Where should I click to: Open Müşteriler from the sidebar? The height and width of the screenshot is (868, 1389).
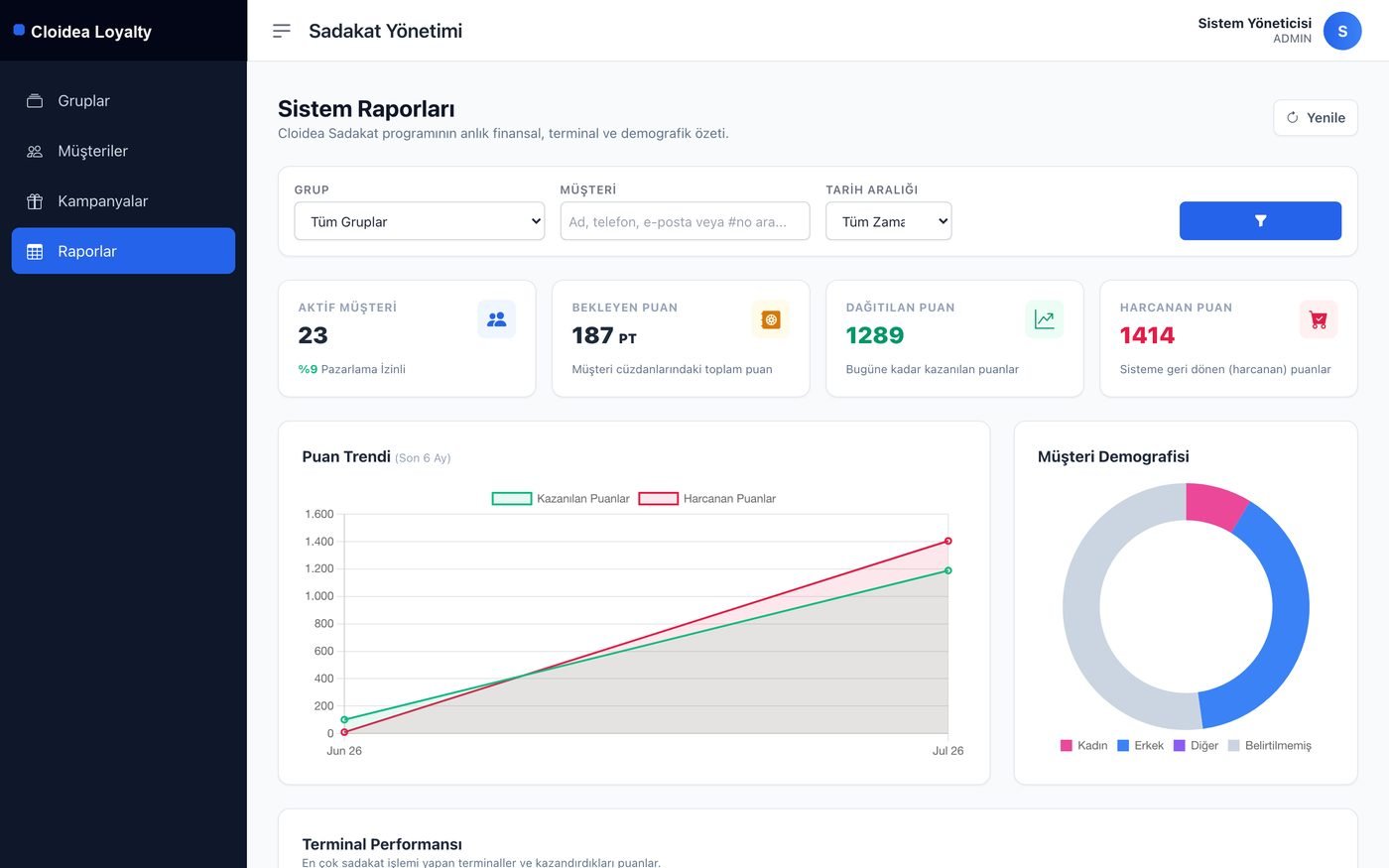tap(123, 151)
